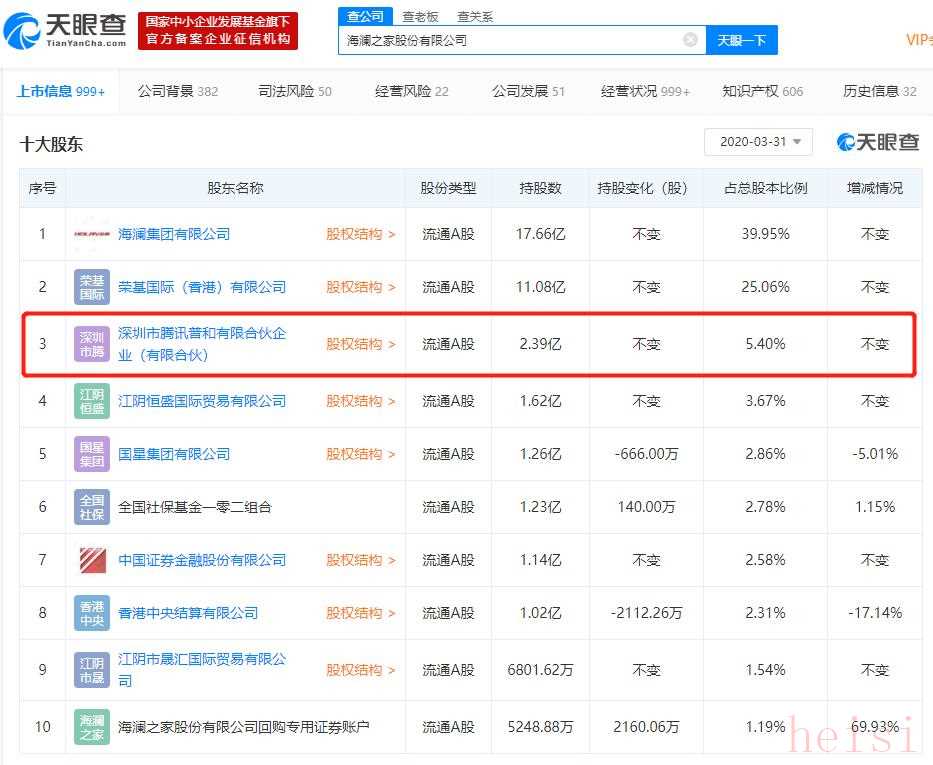The height and width of the screenshot is (765, 933).
Task: Click the 荣基国际 shareholder avatar
Action: (92, 287)
